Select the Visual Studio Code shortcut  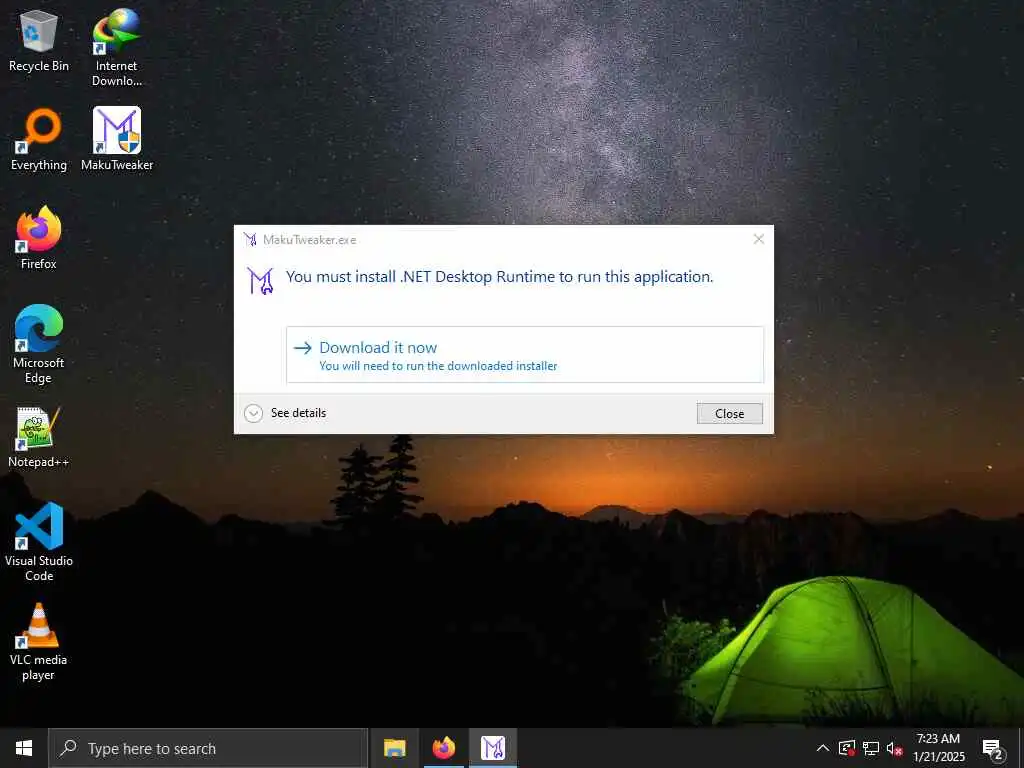pos(39,541)
